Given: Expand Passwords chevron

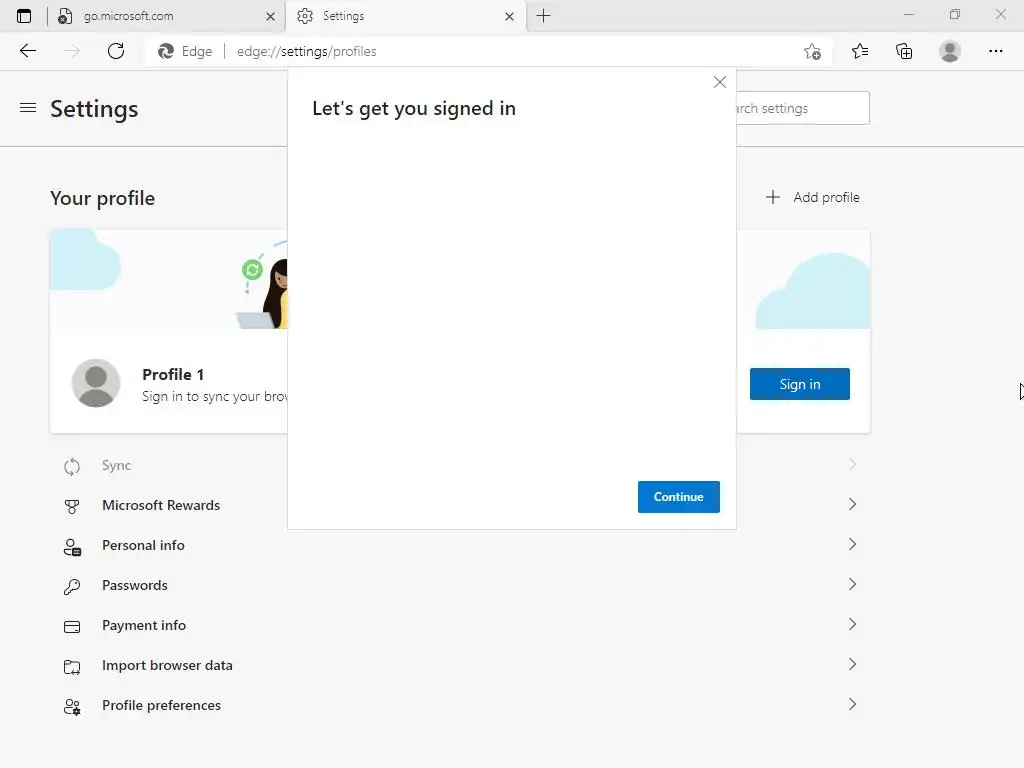Looking at the screenshot, I should (x=852, y=584).
